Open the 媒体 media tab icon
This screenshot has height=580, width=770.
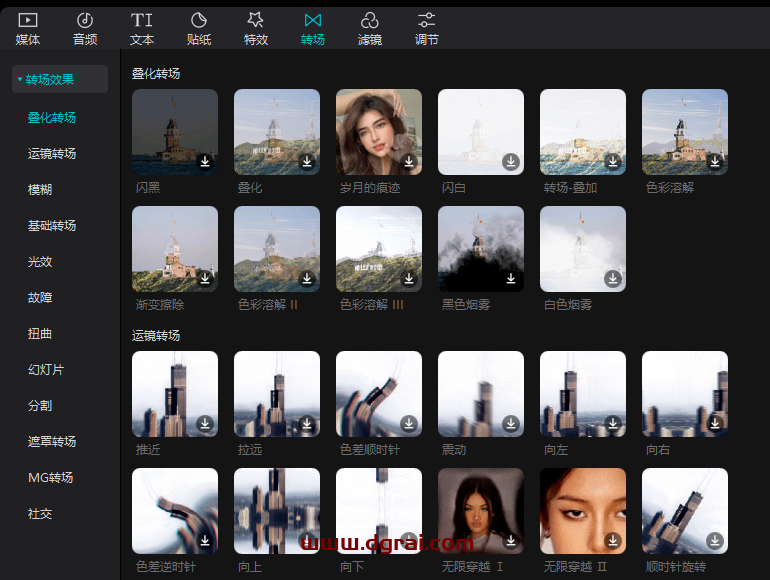28,20
